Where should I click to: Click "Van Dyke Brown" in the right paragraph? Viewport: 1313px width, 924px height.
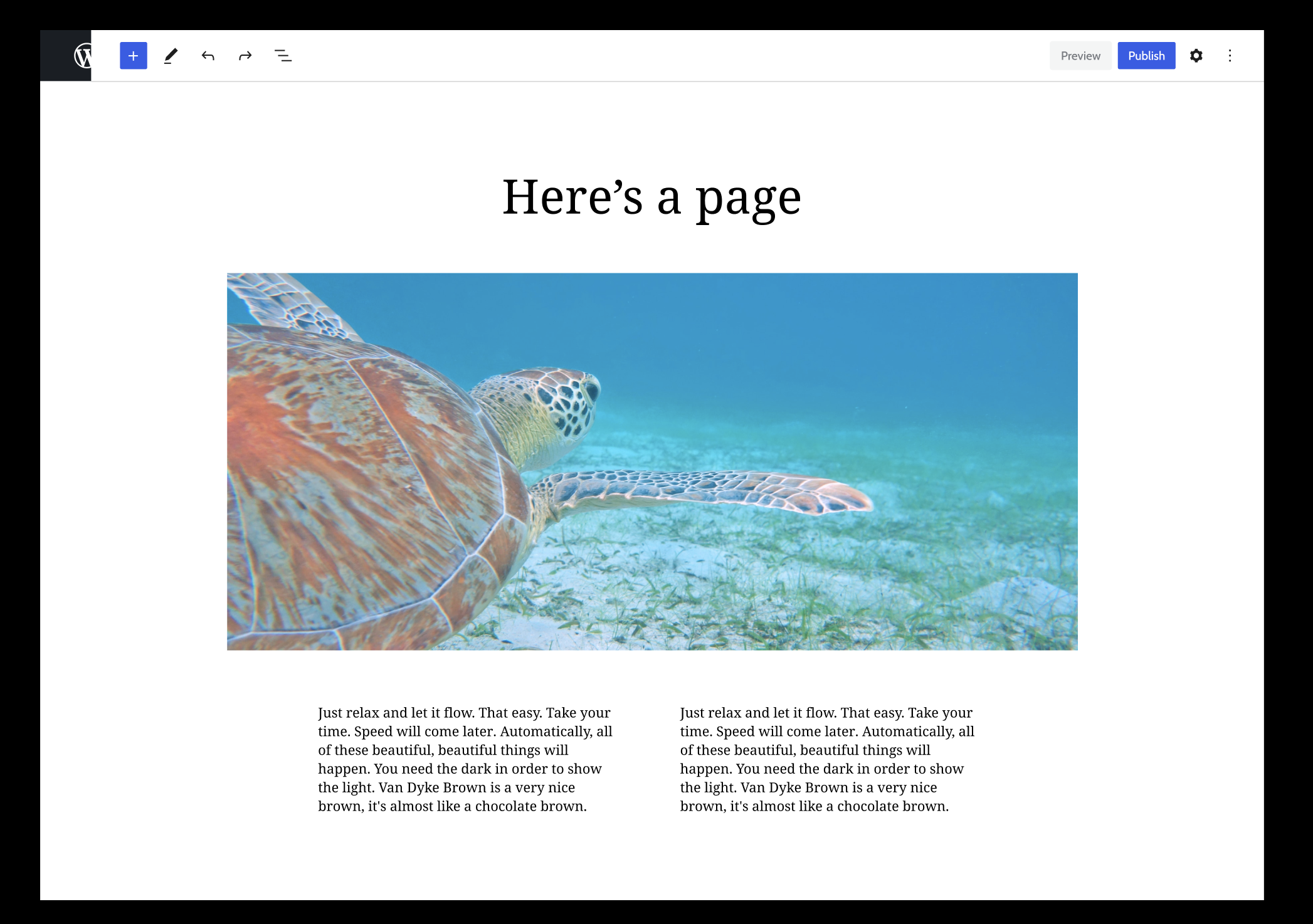point(794,787)
